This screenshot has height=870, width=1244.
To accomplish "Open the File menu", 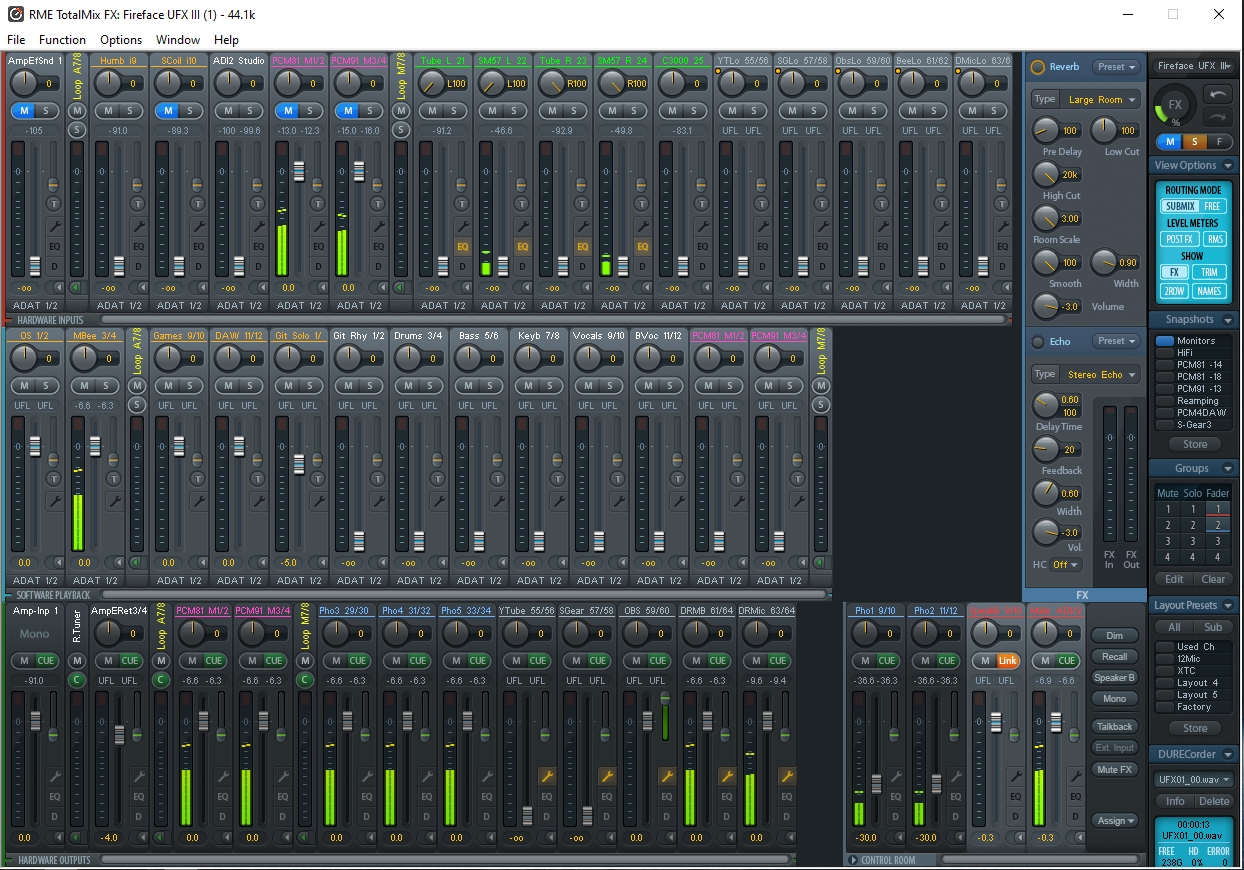I will point(16,40).
